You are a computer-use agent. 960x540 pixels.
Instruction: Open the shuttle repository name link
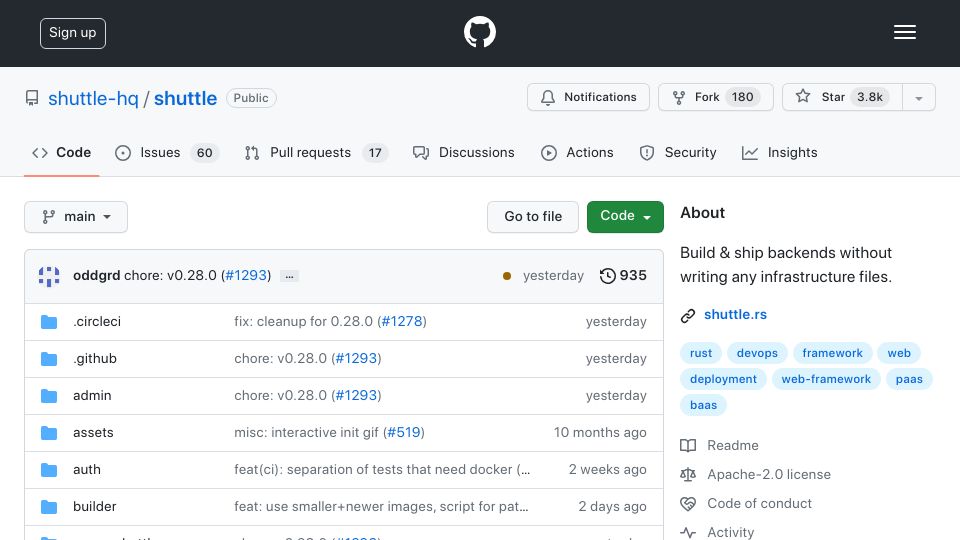click(185, 99)
